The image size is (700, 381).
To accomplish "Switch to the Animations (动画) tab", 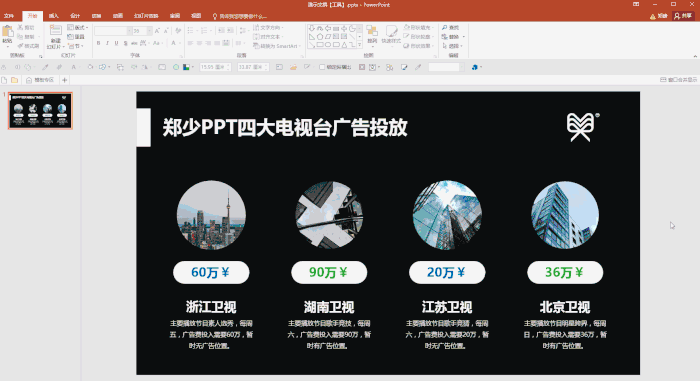I will 118,16.
